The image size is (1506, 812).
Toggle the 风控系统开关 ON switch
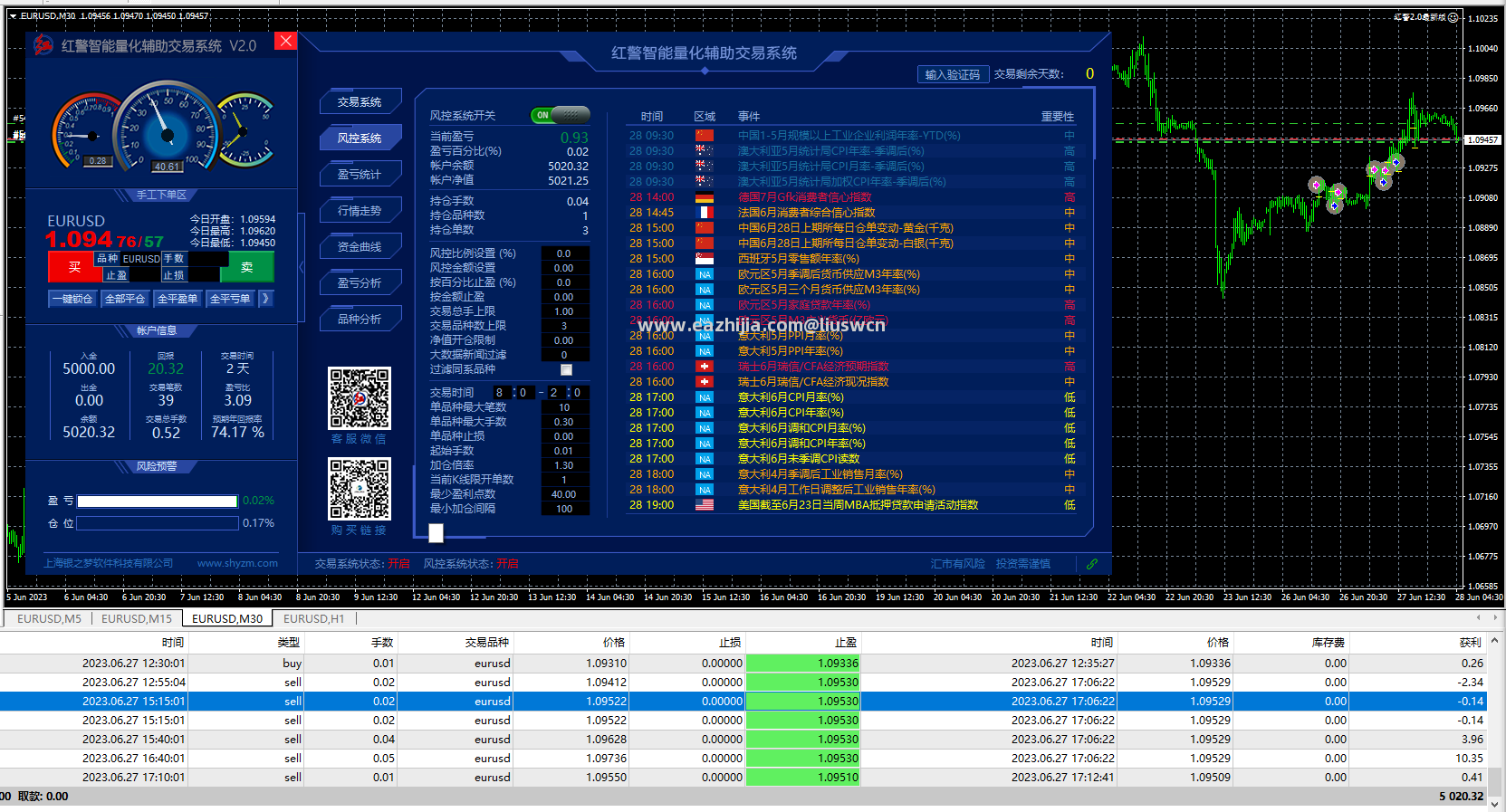pos(561,115)
